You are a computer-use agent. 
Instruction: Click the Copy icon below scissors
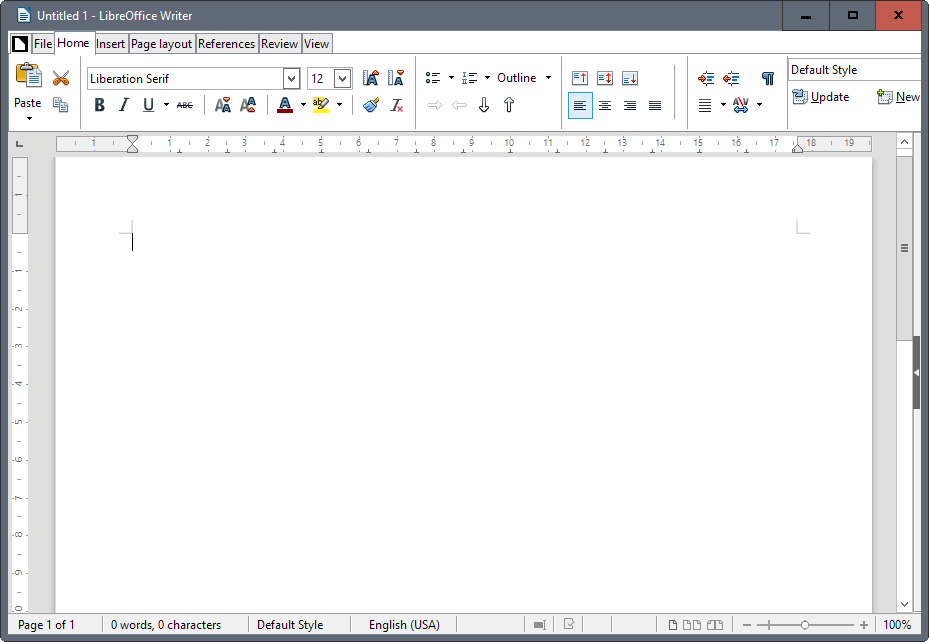pos(60,105)
